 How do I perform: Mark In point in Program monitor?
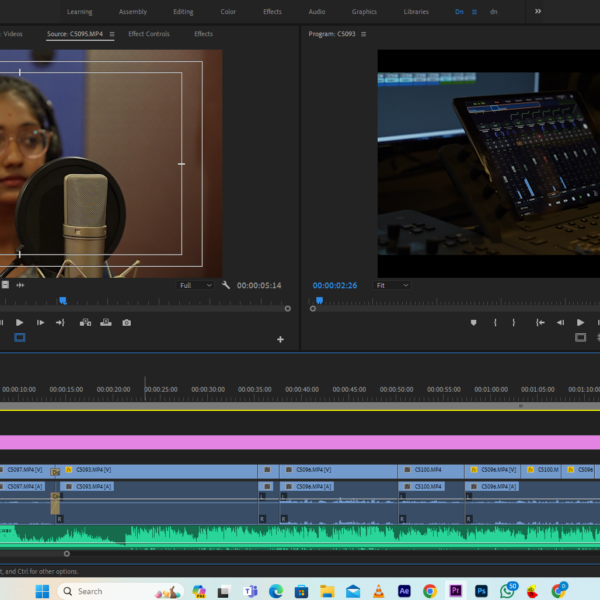[495, 323]
